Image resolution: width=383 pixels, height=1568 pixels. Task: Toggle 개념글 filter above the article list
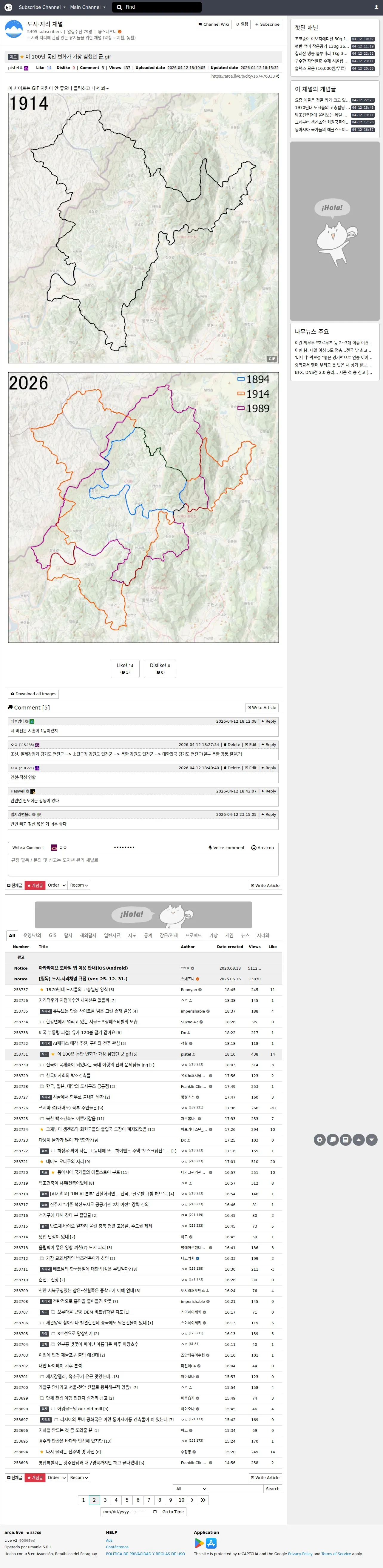click(x=35, y=885)
